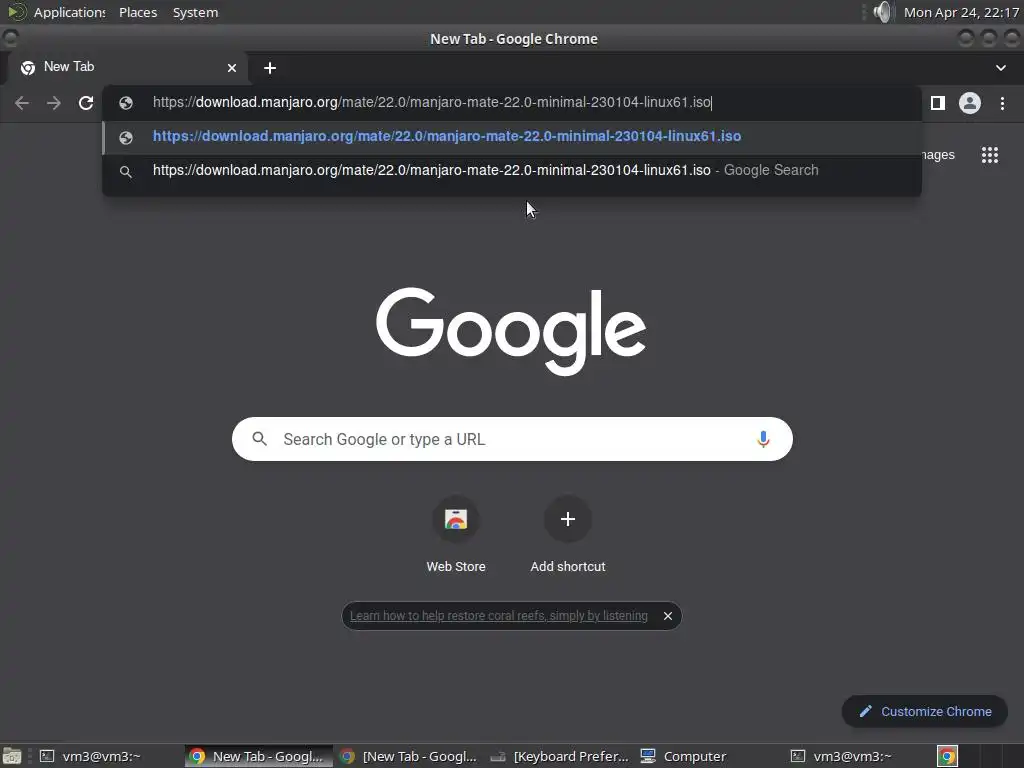Select the manjaro ISO URL suggestion
The image size is (1024, 768).
[512, 136]
